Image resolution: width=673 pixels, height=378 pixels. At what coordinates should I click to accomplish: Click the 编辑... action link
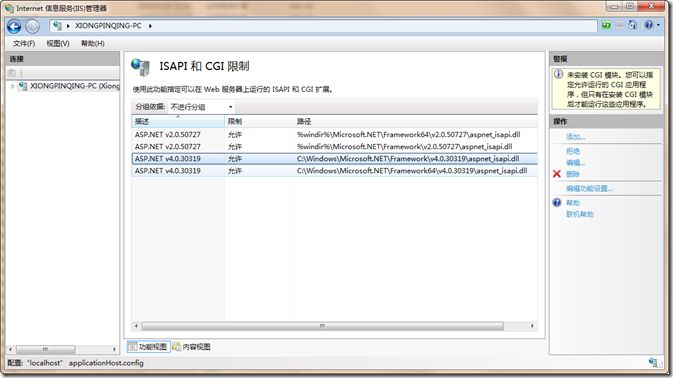575,163
